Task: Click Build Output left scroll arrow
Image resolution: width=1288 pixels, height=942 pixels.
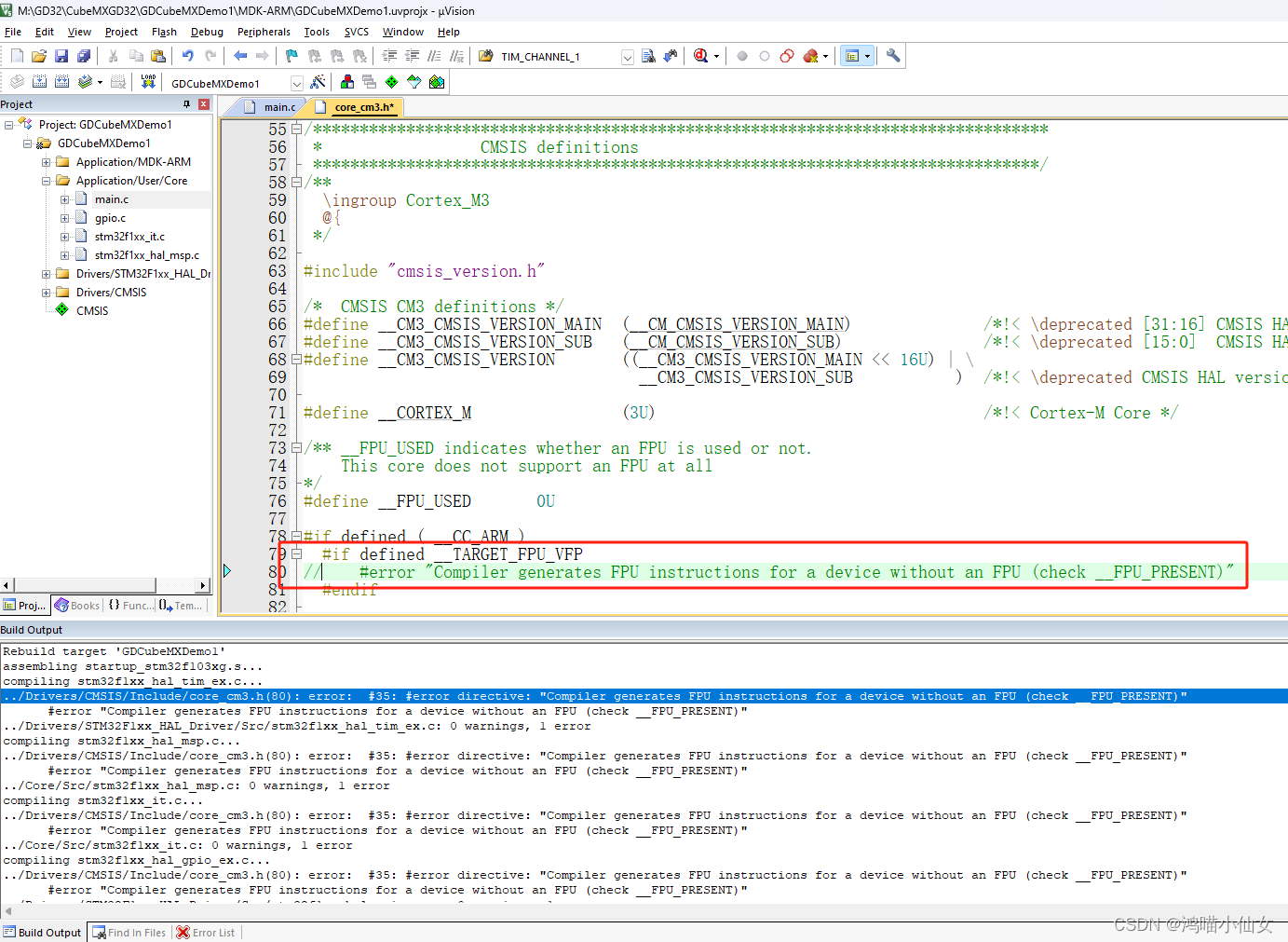Action: point(7,911)
